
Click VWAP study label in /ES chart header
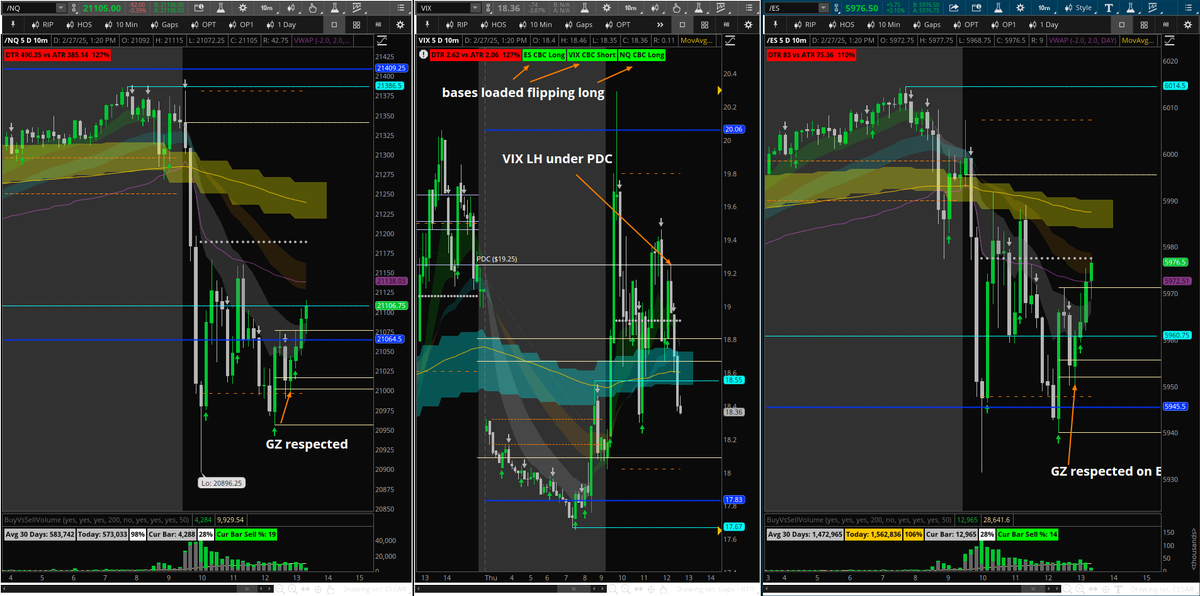[1082, 41]
